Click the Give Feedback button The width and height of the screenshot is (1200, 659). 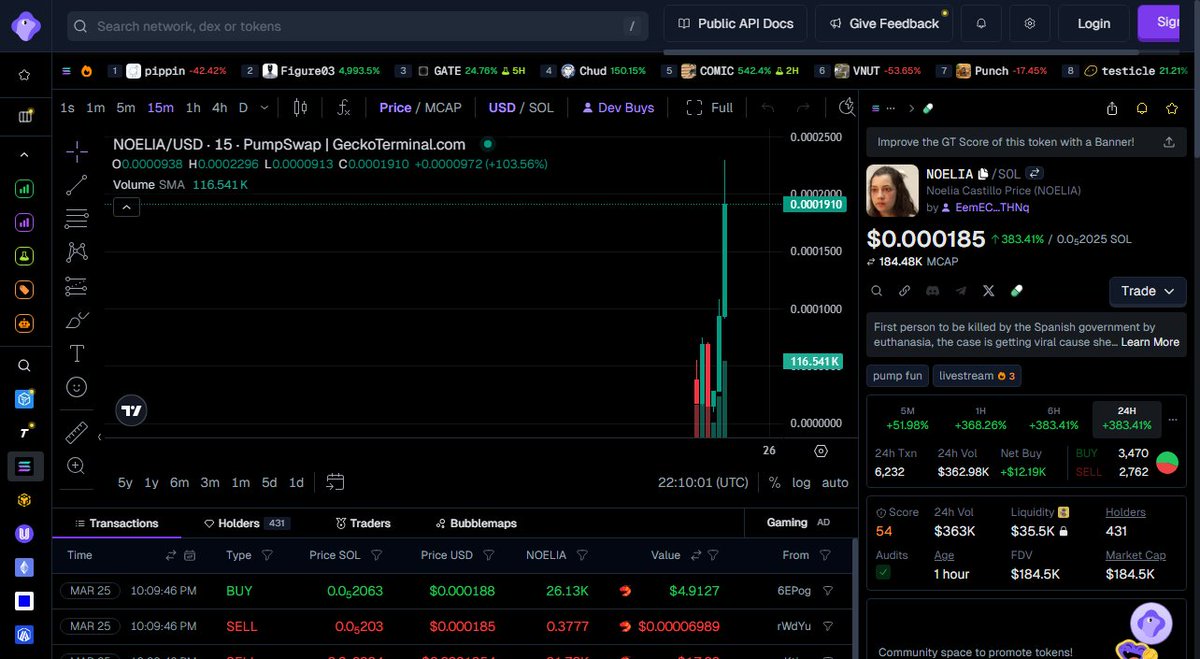click(x=884, y=23)
